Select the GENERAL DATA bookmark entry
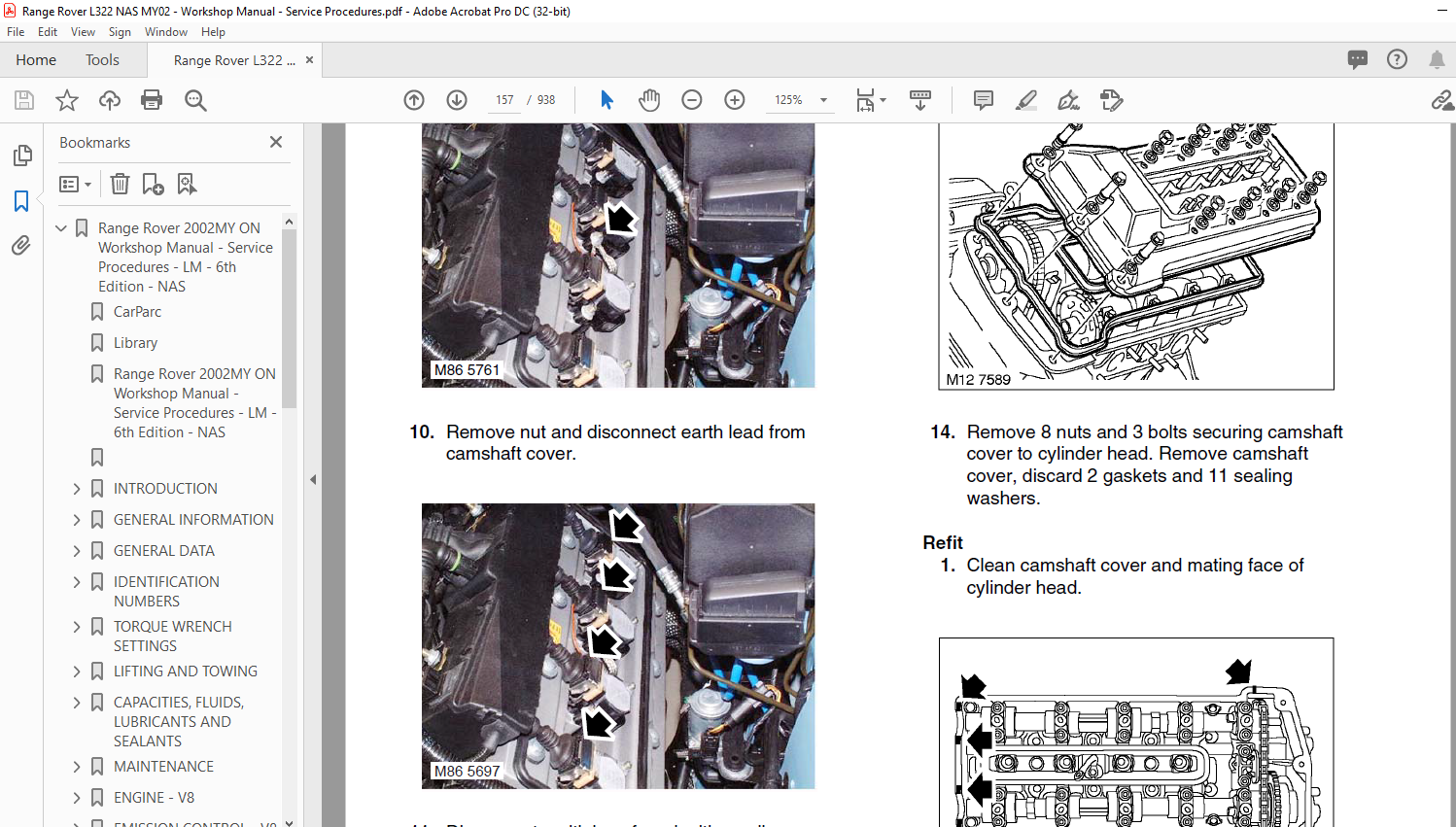1456x827 pixels. [x=163, y=551]
